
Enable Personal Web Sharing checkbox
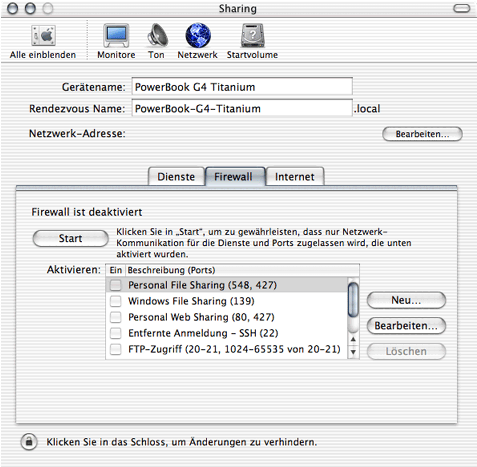click(116, 317)
